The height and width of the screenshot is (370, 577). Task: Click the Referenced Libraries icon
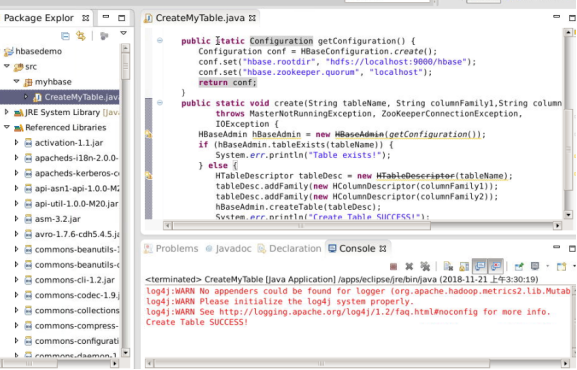(18, 128)
